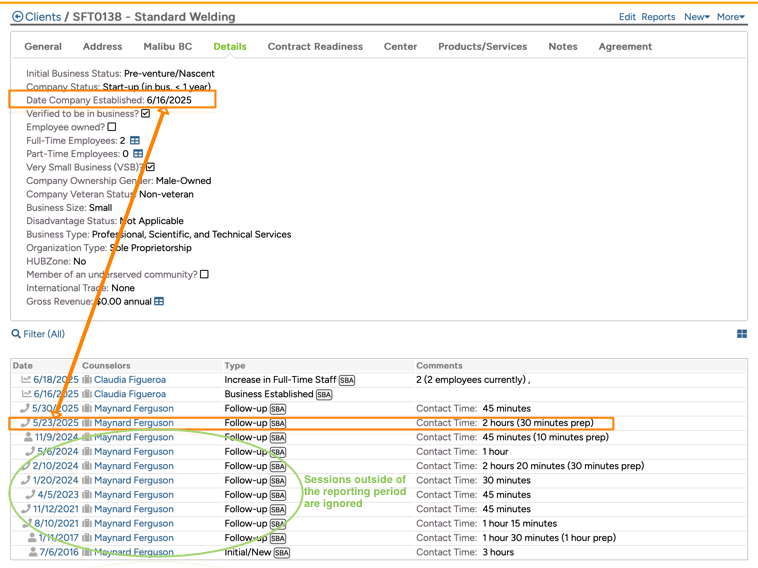The height and width of the screenshot is (568, 758).
Task: Click the chart icon on the 6/18/2025 row
Action: coord(26,380)
